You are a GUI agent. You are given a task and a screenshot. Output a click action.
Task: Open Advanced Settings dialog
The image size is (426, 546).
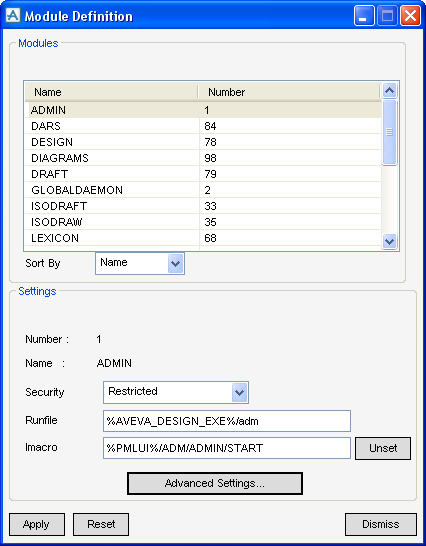pos(215,483)
